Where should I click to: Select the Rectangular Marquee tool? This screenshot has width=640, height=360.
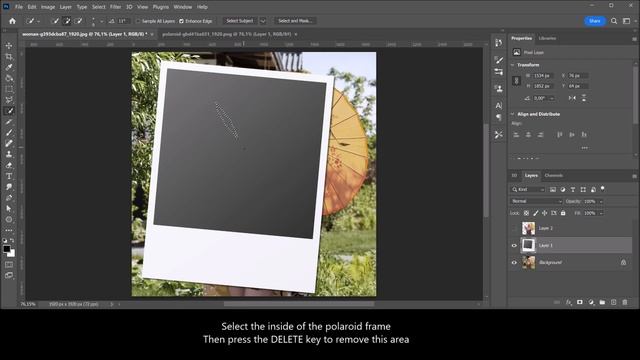[x=9, y=89]
